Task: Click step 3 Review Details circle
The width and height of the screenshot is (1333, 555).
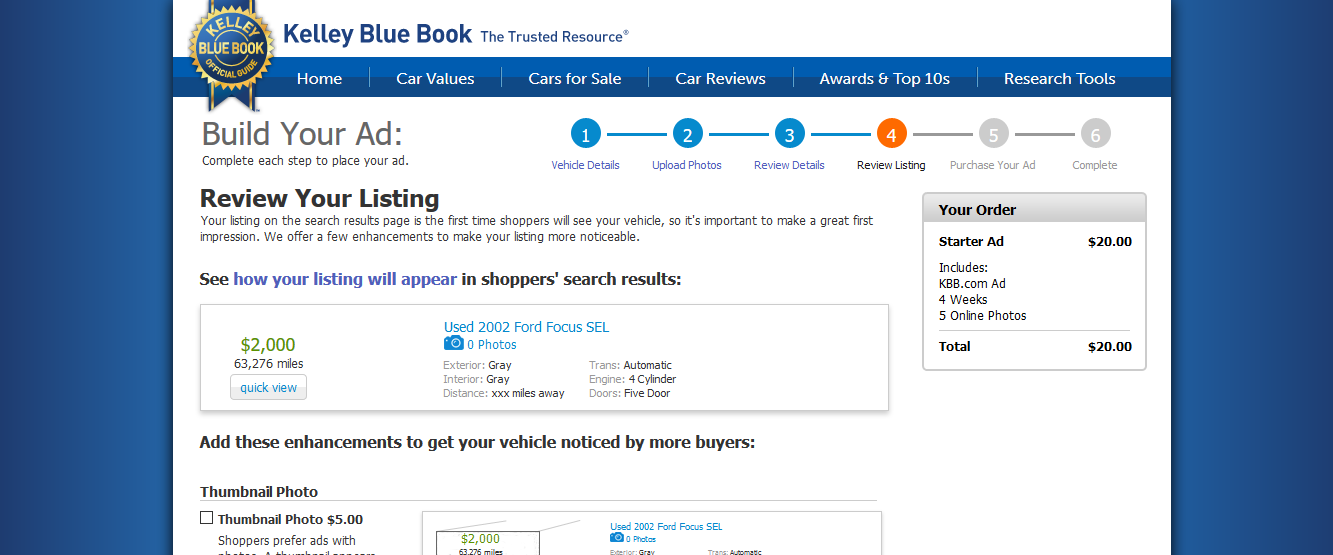Action: [789, 134]
